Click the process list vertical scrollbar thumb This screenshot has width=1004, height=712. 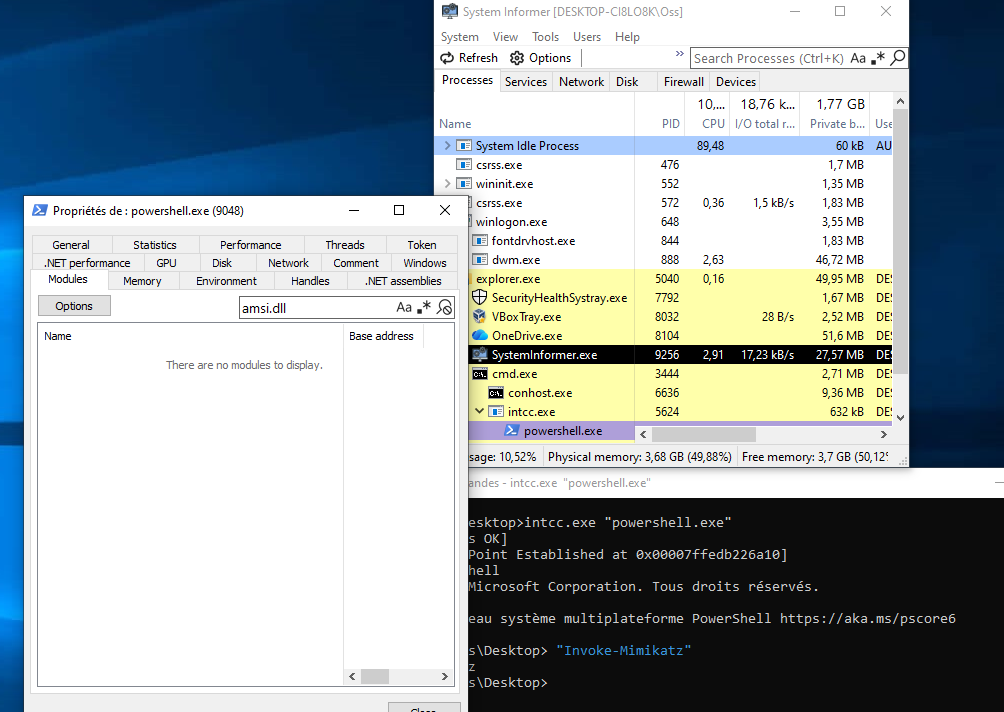point(900,242)
